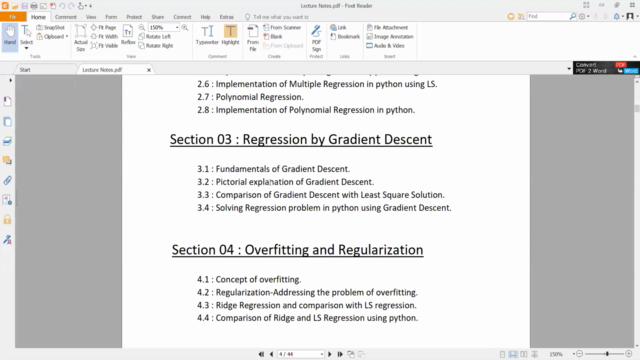Expand the left navigation panel arrow
This screenshot has width=640, height=360.
coord(11,80)
